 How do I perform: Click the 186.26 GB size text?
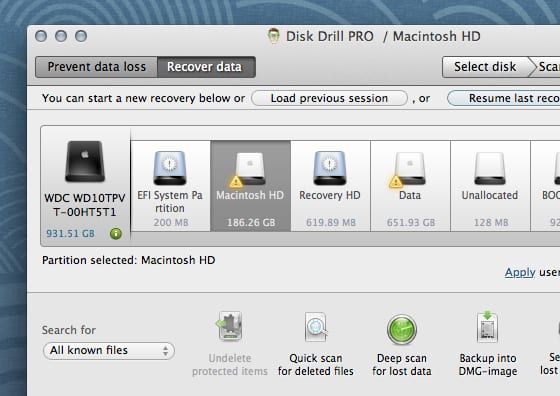coord(251,222)
